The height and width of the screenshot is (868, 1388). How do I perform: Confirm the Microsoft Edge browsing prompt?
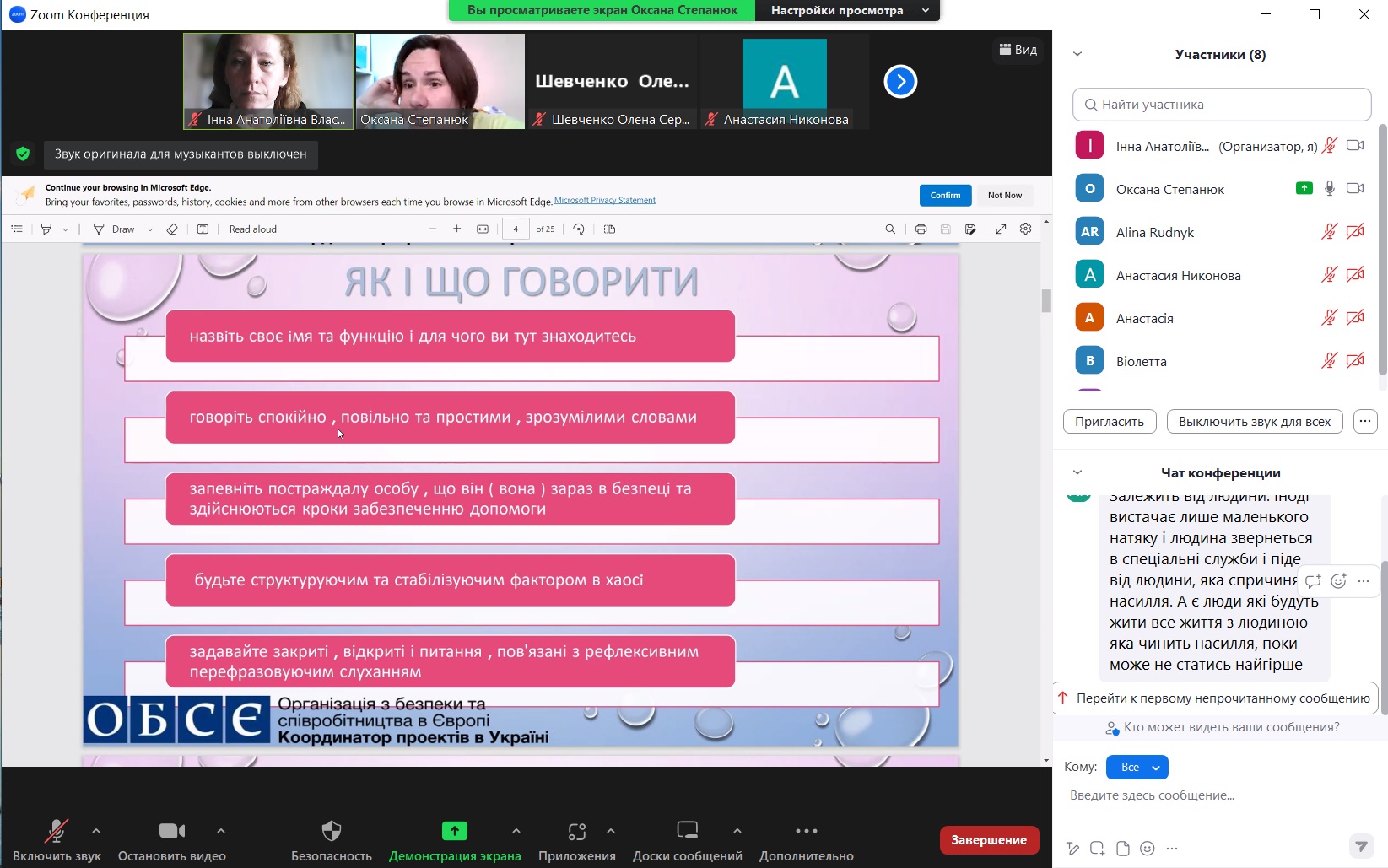pos(945,195)
